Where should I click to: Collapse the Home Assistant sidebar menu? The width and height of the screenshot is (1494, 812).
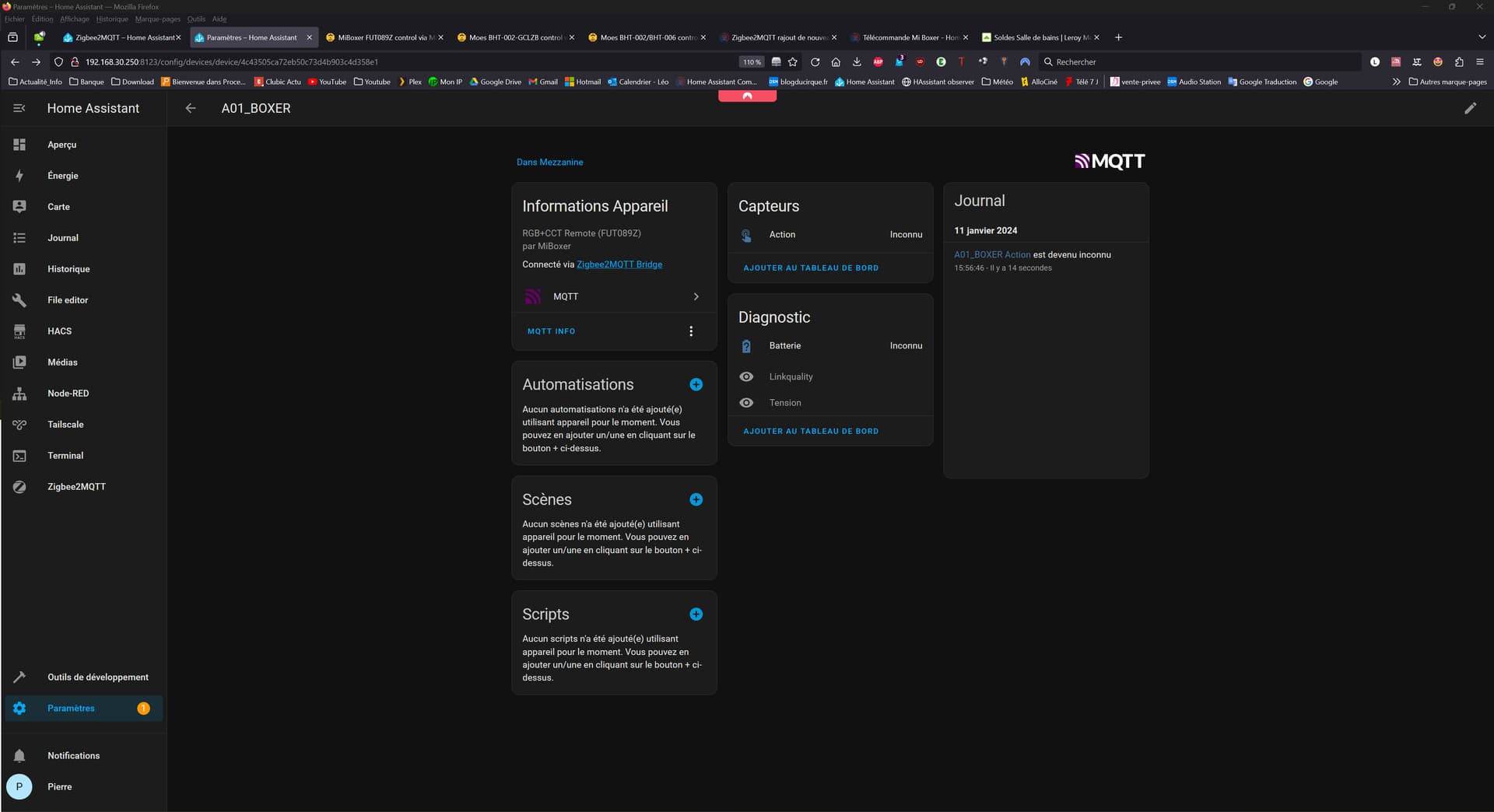pos(19,108)
